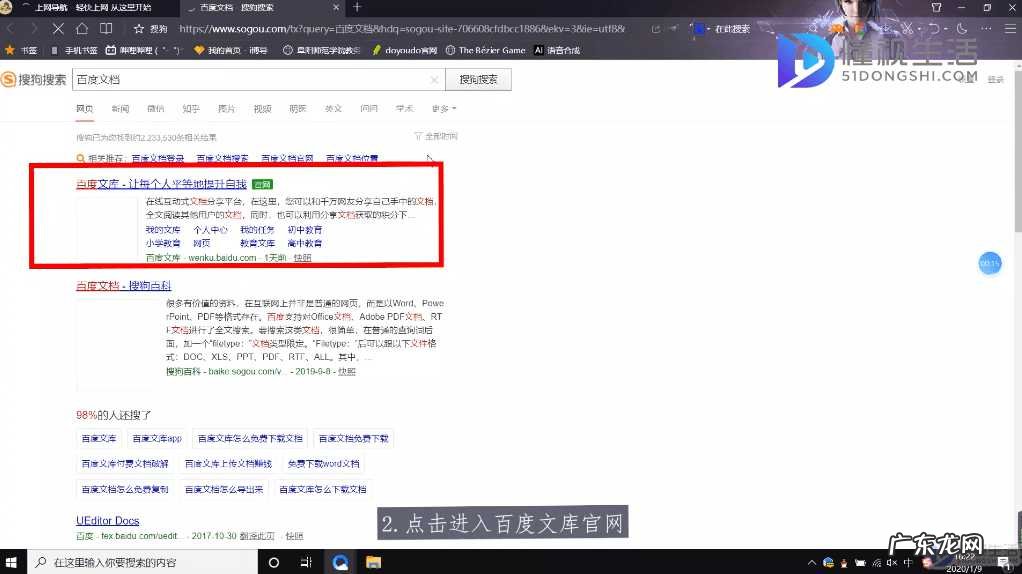The width and height of the screenshot is (1022, 574).
Task: Open the notification action center
Action: click(1004, 562)
